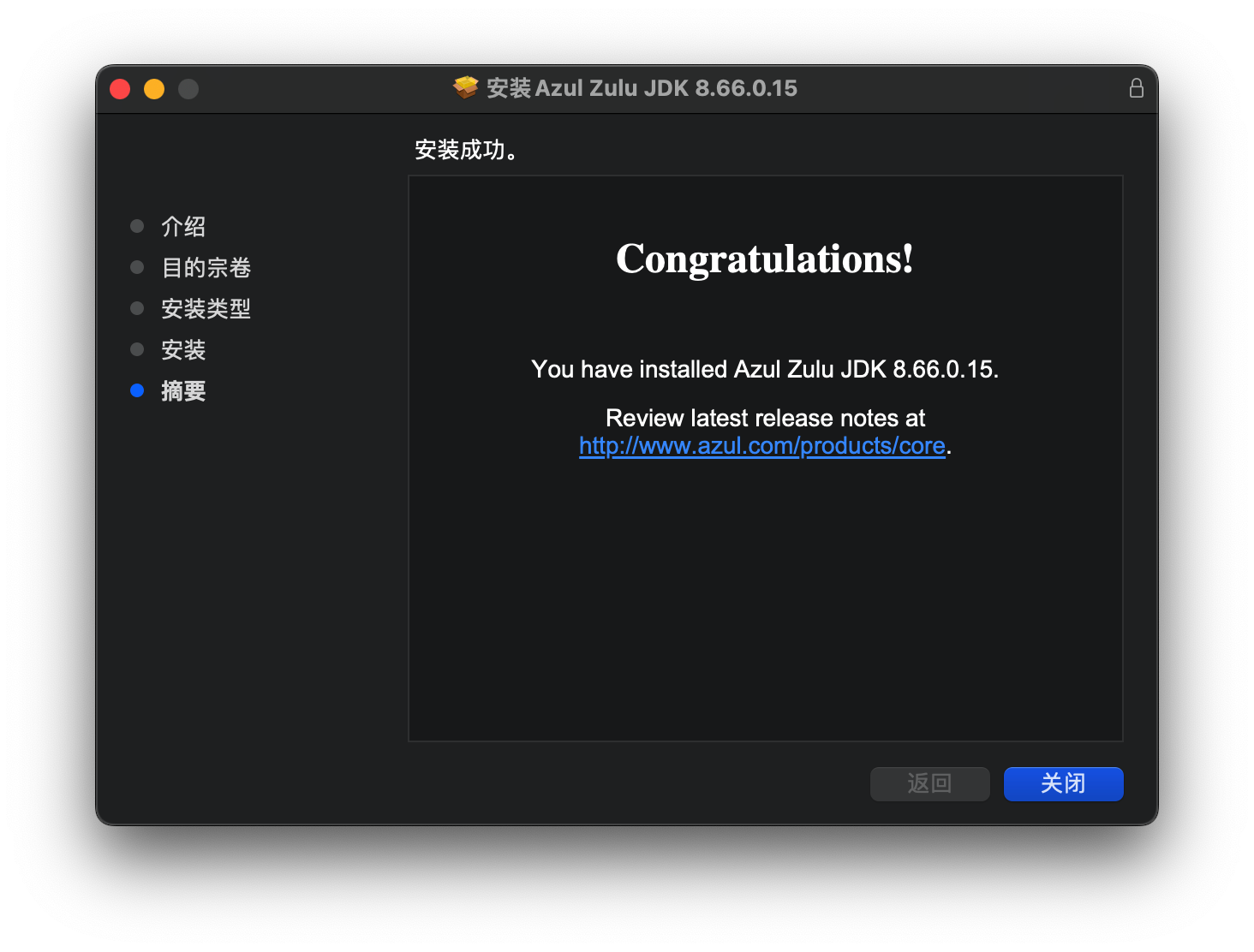
Task: Click the installer package icon in title bar
Action: 465,87
